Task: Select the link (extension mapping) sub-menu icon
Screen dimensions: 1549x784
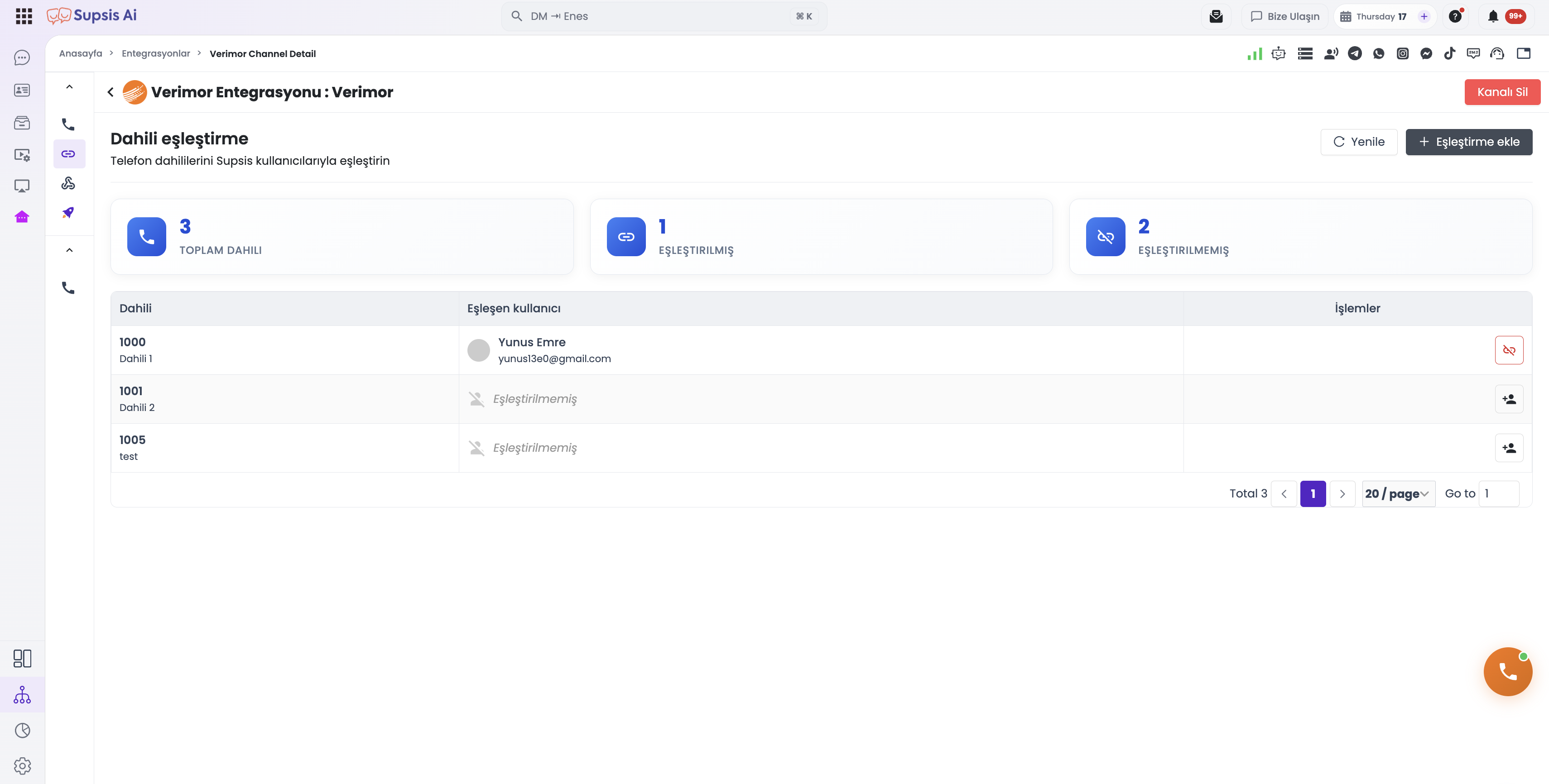Action: click(x=68, y=154)
